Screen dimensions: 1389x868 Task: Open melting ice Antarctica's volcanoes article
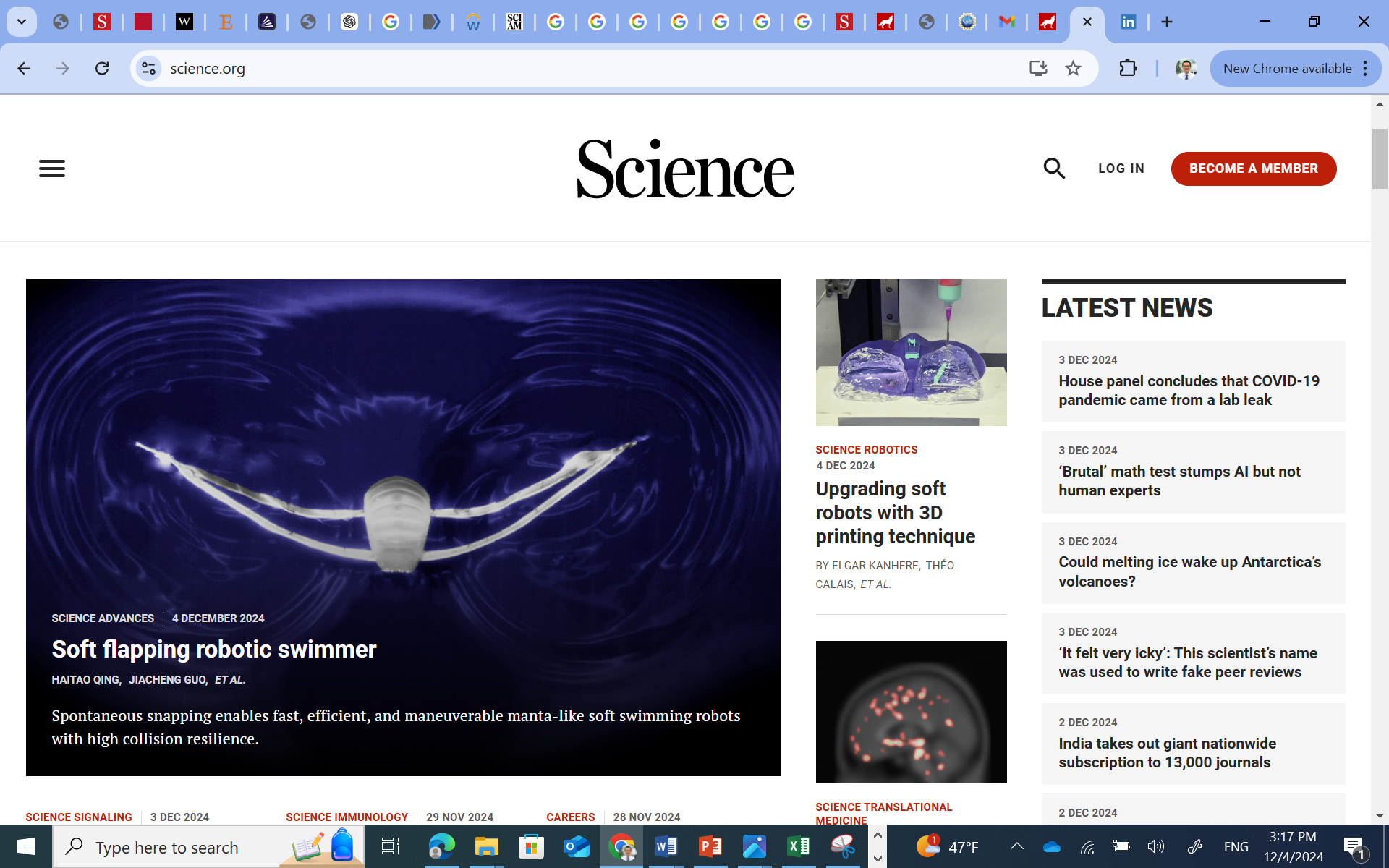click(x=1189, y=571)
